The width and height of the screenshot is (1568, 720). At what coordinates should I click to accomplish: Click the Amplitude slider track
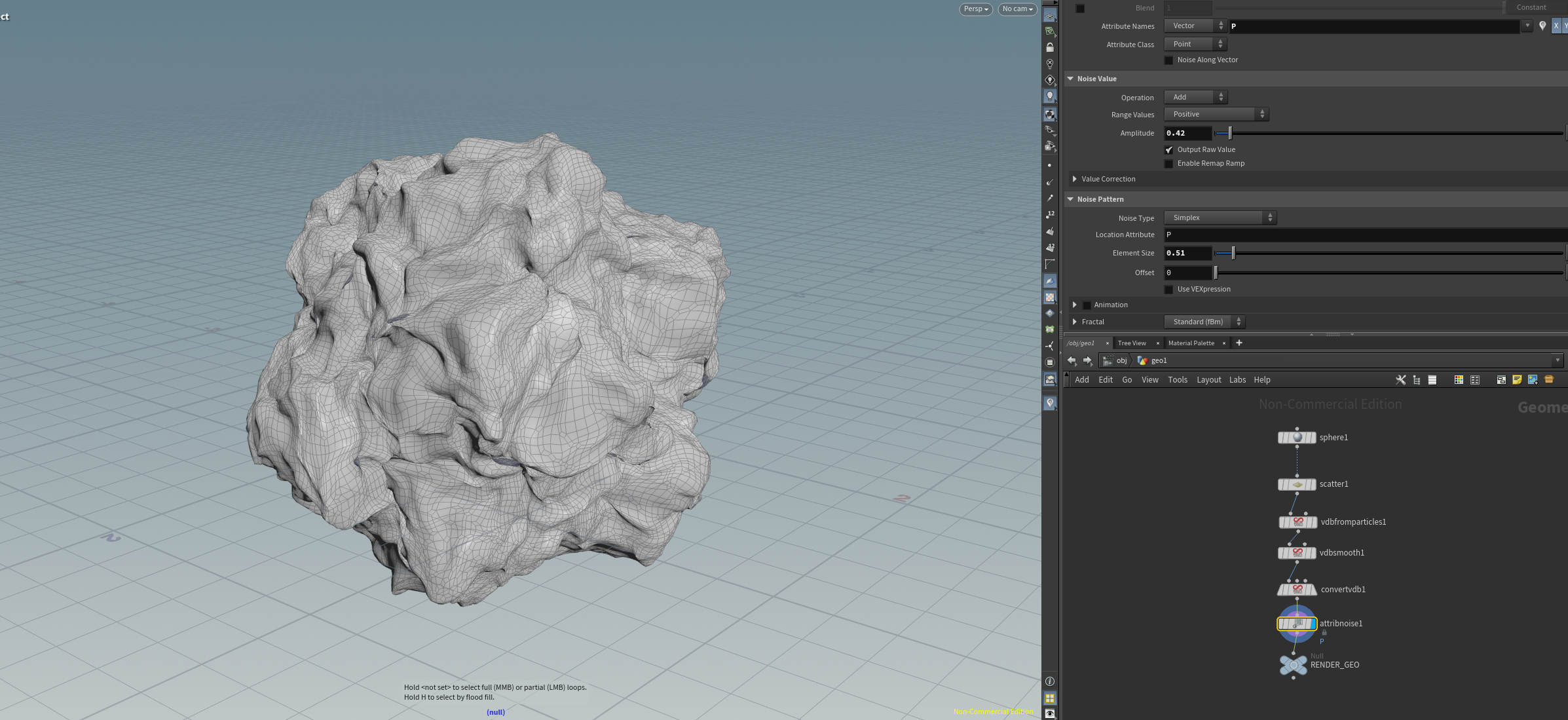click(1389, 134)
